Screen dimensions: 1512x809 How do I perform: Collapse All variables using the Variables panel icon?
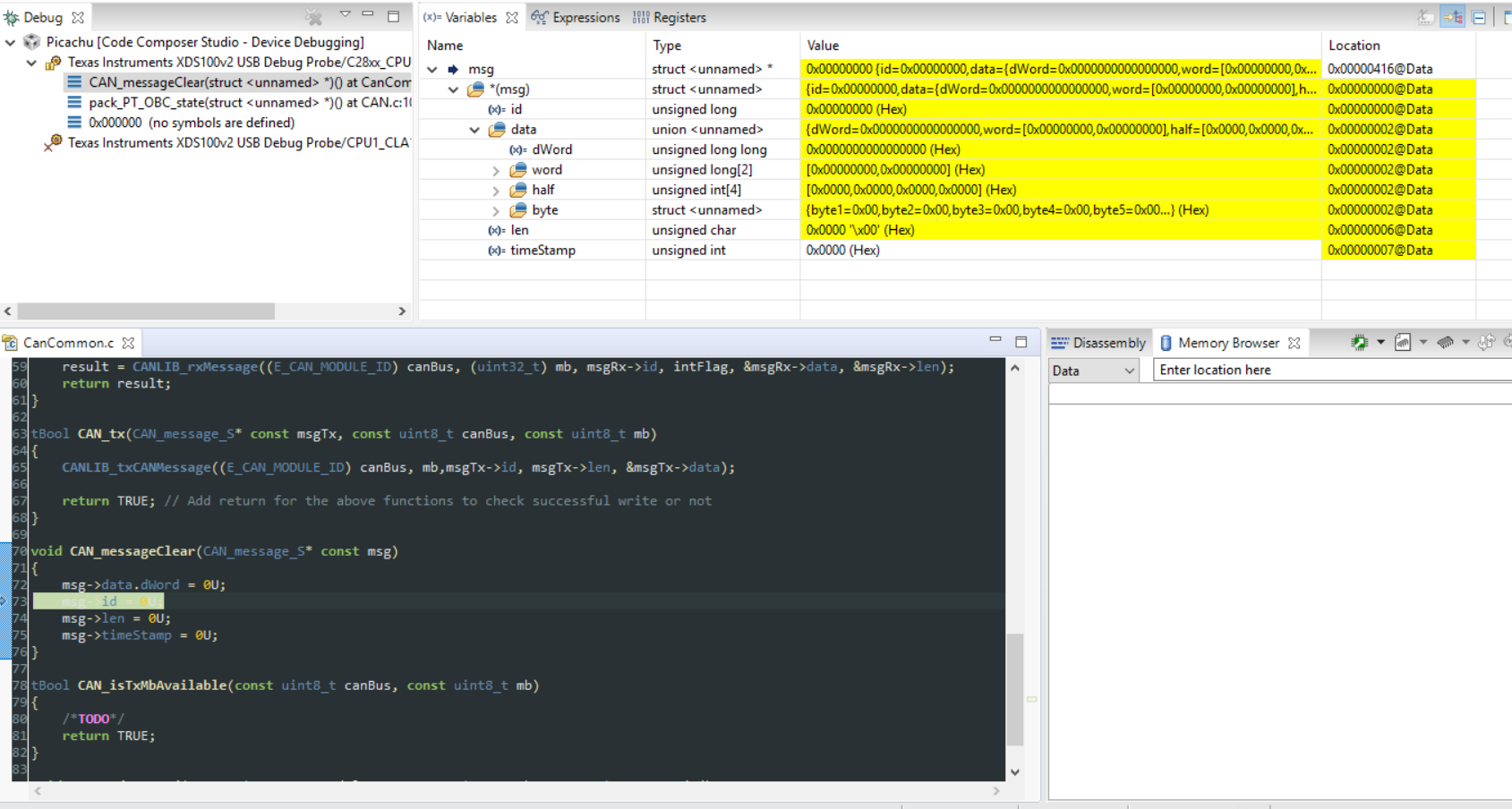click(1478, 15)
